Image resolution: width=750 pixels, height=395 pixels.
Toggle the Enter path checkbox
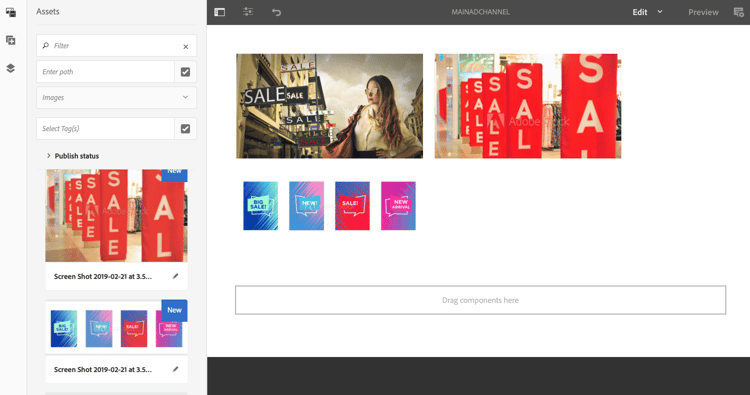(x=186, y=72)
